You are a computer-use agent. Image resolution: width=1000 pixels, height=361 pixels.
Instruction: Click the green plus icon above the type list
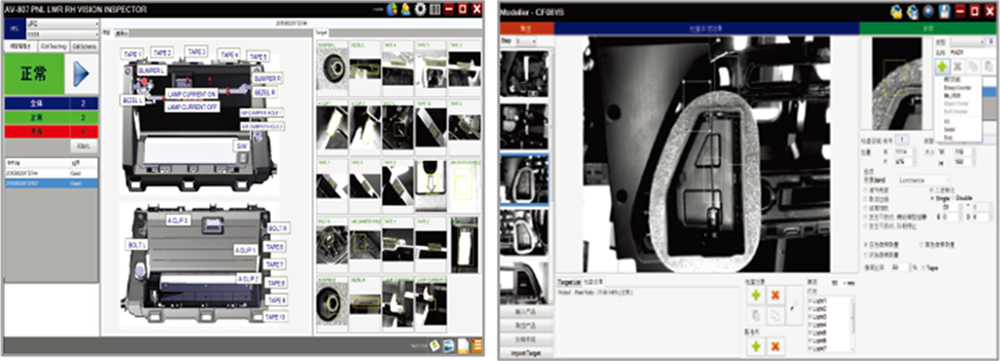click(941, 66)
